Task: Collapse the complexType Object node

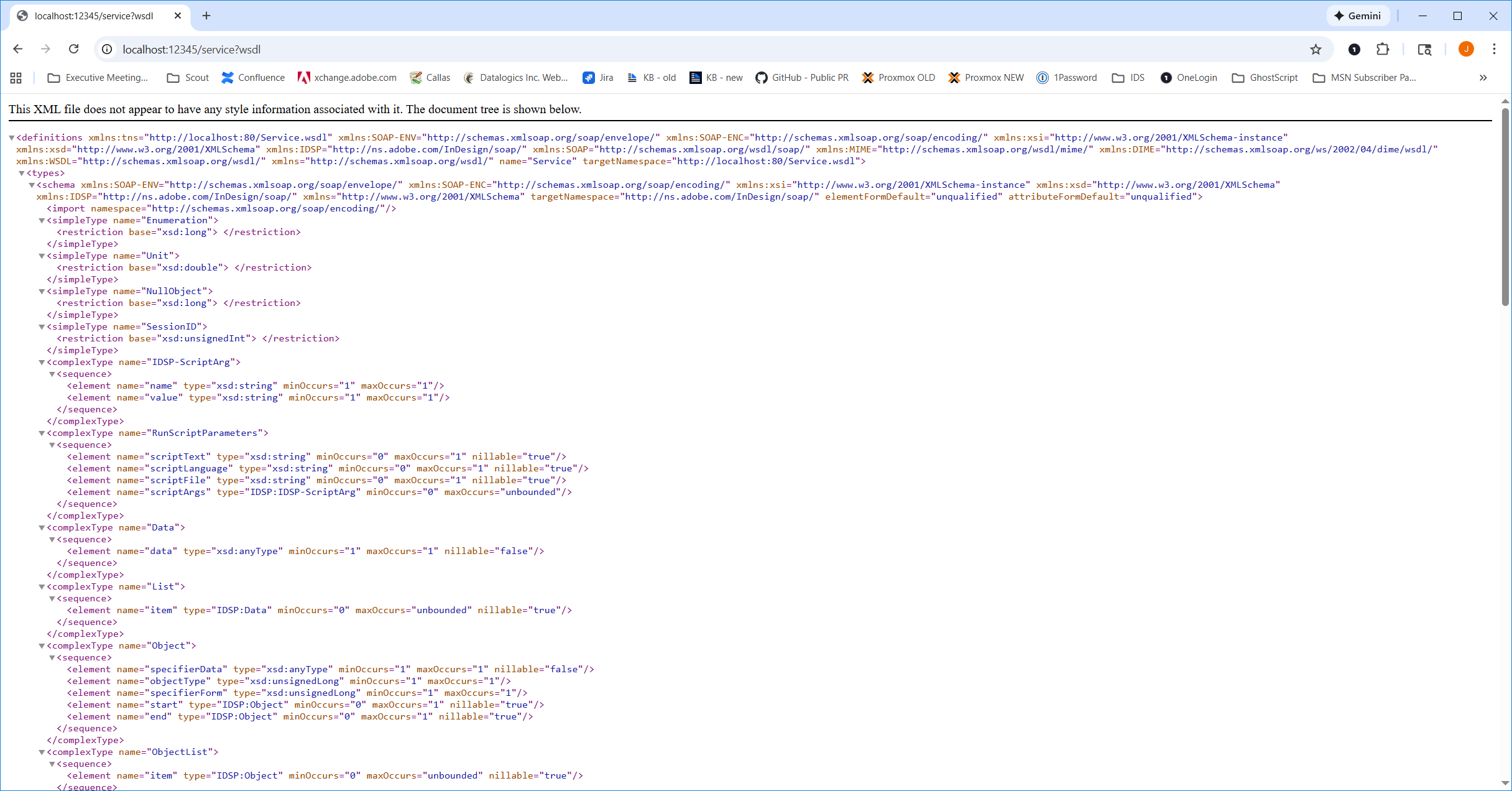Action: (42, 646)
